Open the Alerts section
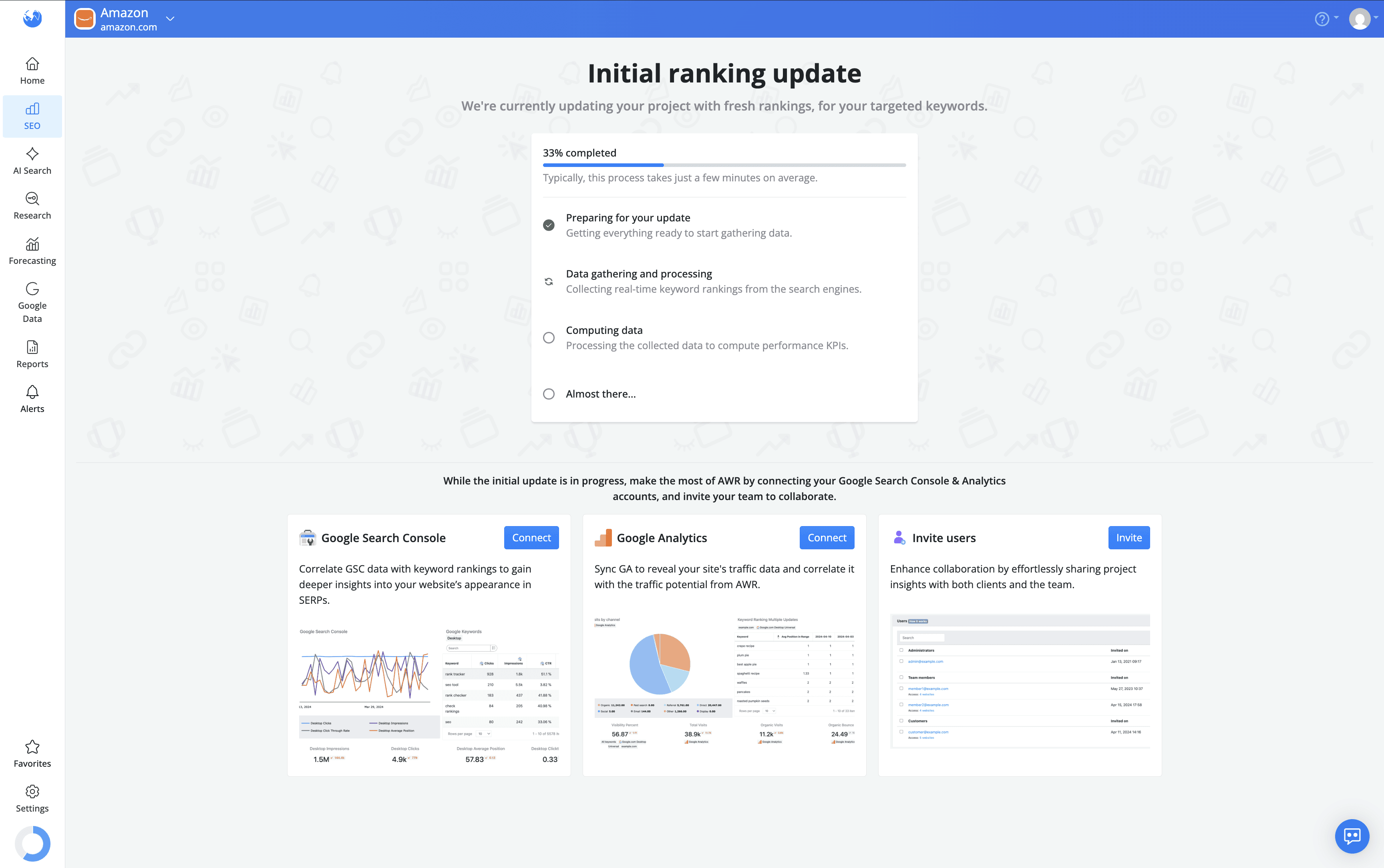The image size is (1384, 868). coord(32,400)
